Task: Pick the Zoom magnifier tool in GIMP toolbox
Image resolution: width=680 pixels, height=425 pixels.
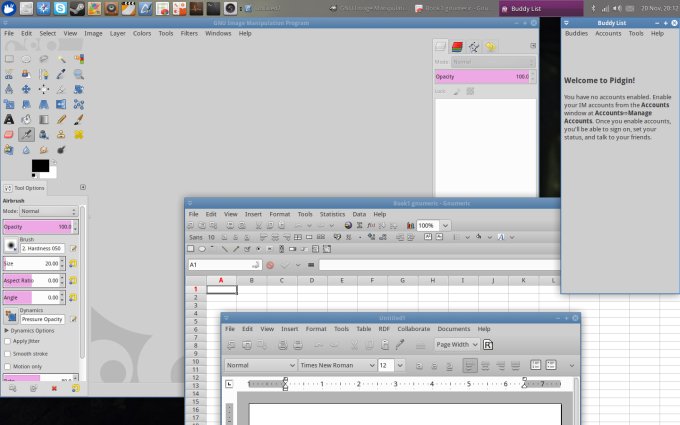Action: [78, 74]
